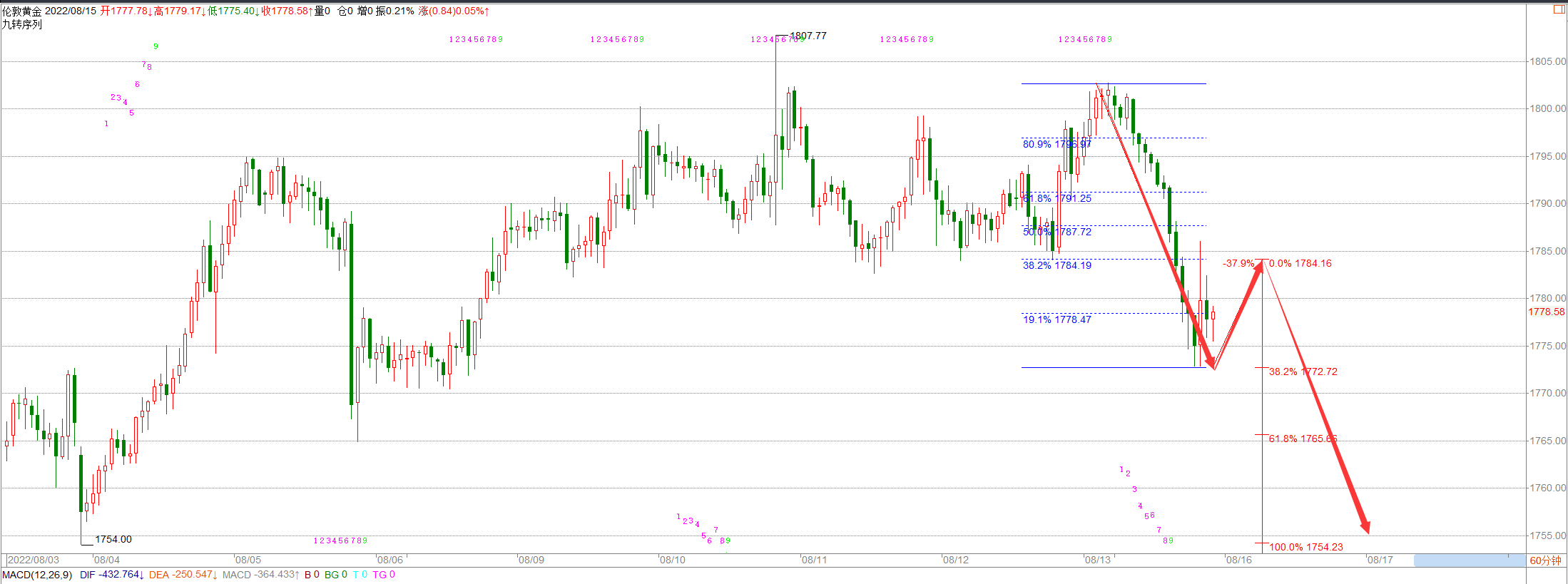This screenshot has width=1568, height=584.
Task: Click the 19.1% 1778.47 Fibonacci label
Action: click(x=1057, y=319)
